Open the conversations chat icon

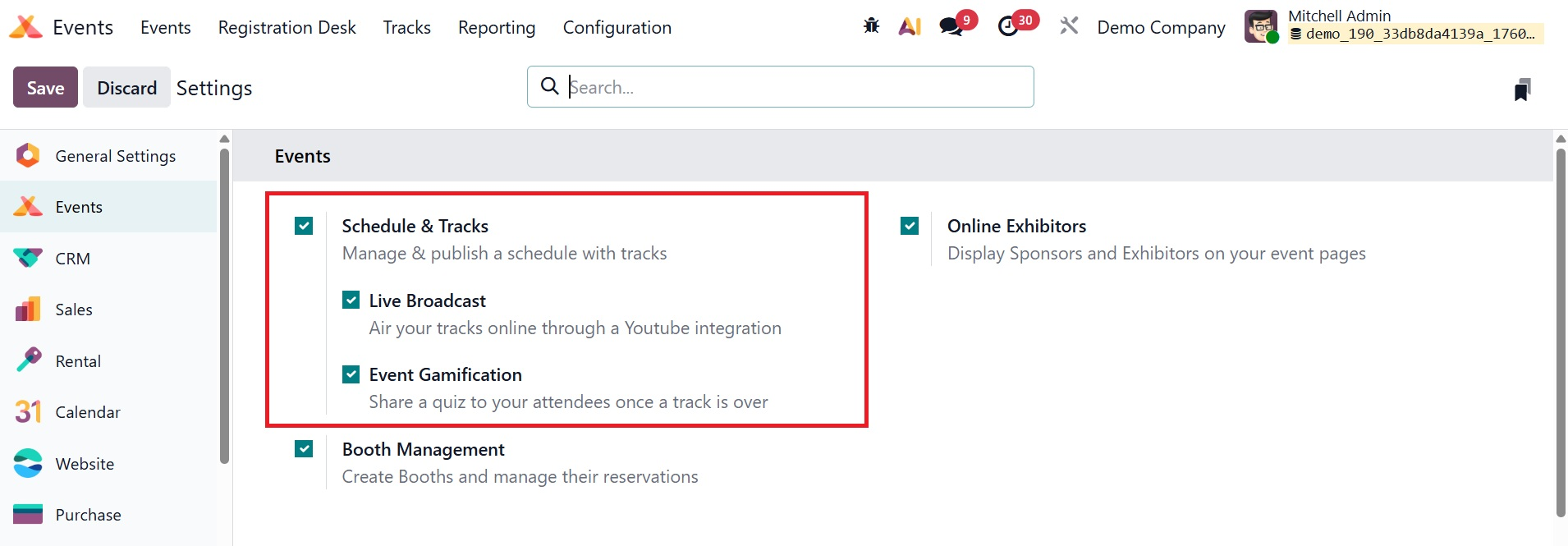[x=951, y=26]
